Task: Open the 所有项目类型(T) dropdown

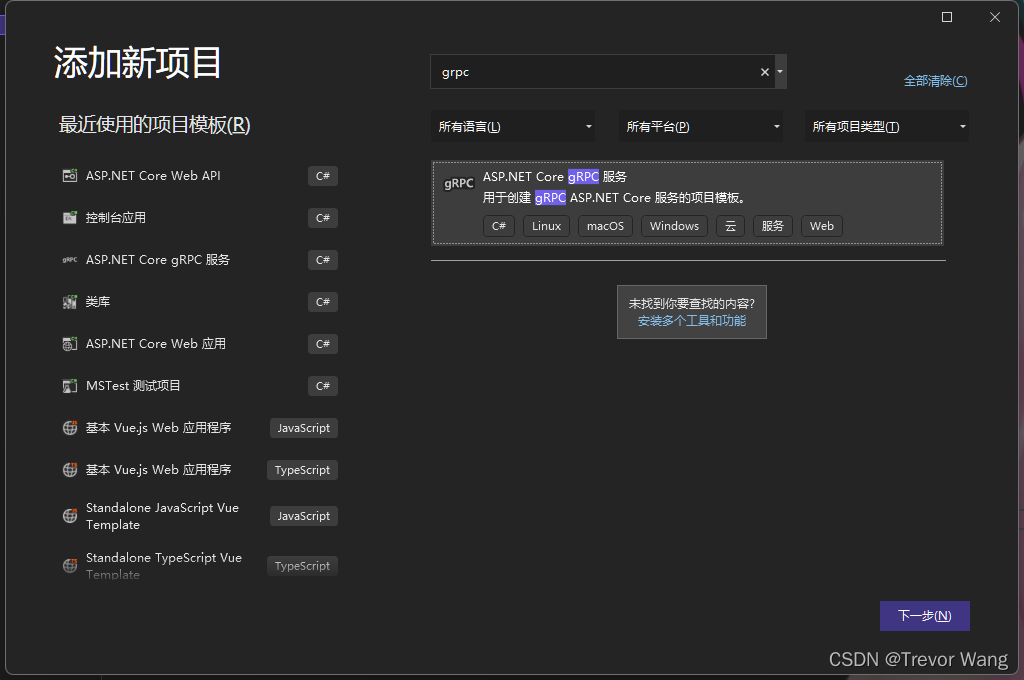Action: [886, 126]
